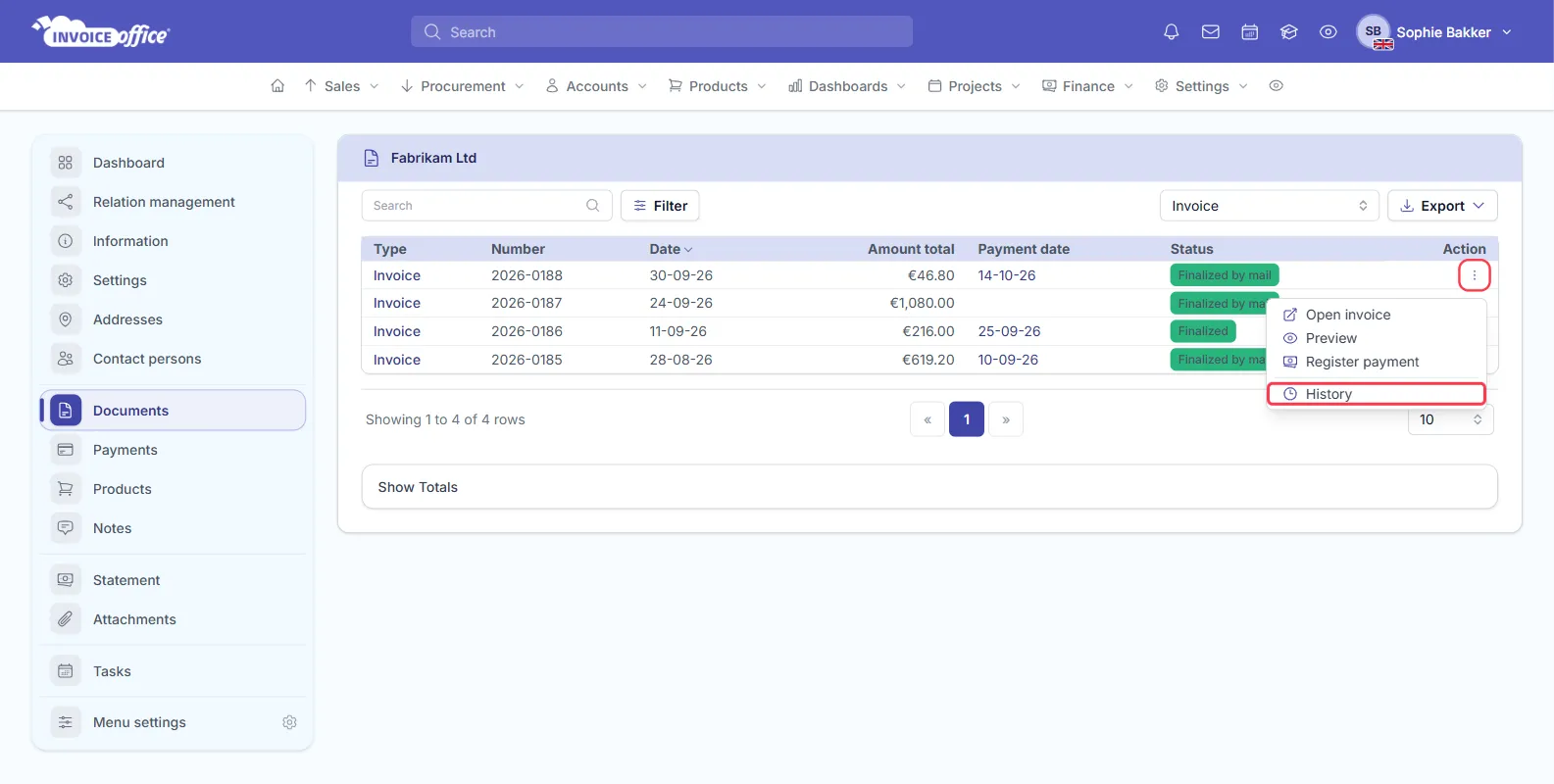Go to the next page arrow

1006,419
